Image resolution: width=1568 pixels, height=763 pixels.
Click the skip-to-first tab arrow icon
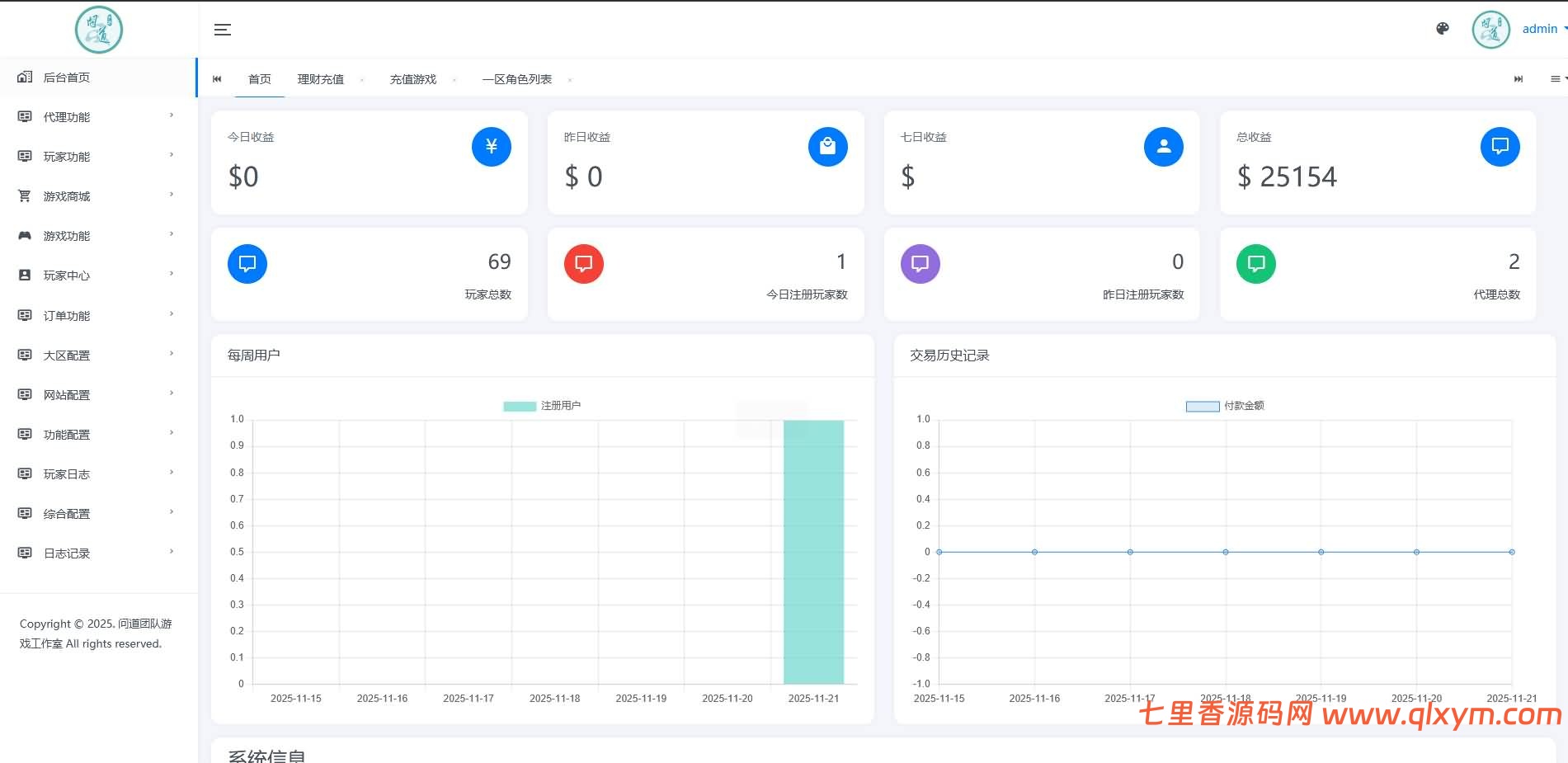click(x=217, y=78)
